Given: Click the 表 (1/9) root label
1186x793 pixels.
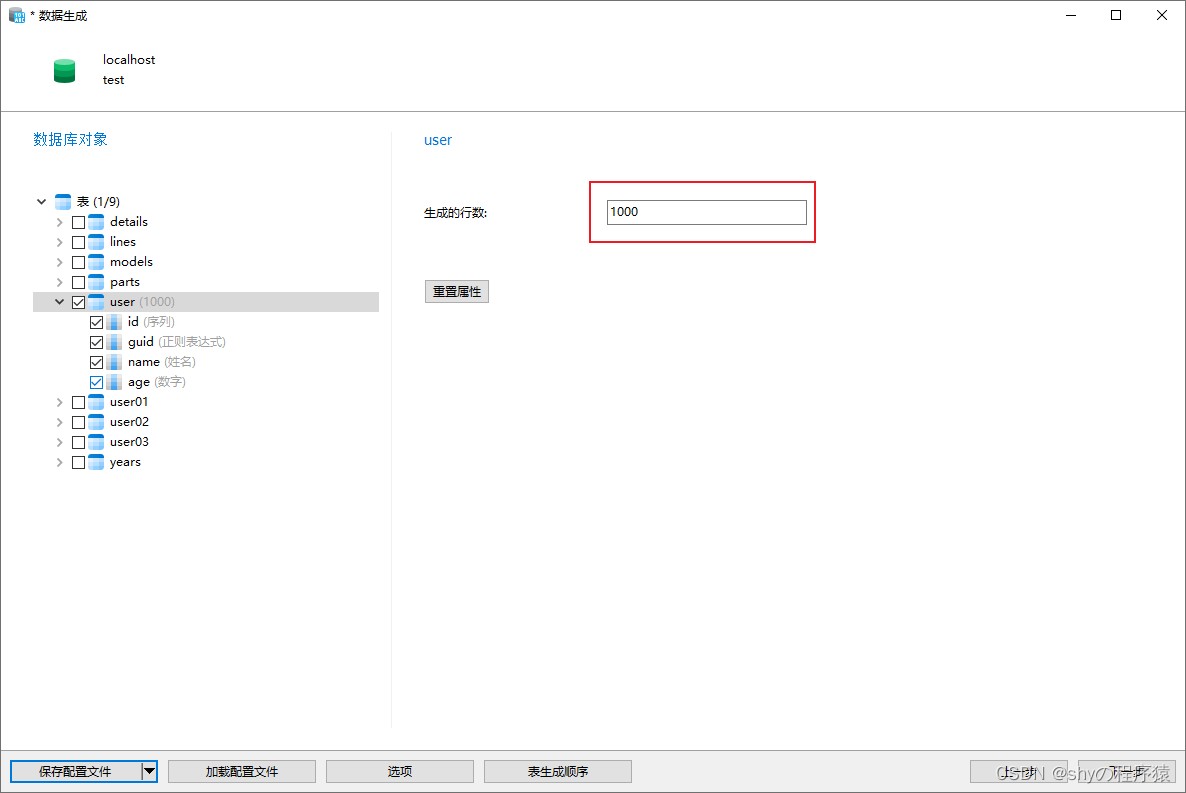Looking at the screenshot, I should pos(98,201).
